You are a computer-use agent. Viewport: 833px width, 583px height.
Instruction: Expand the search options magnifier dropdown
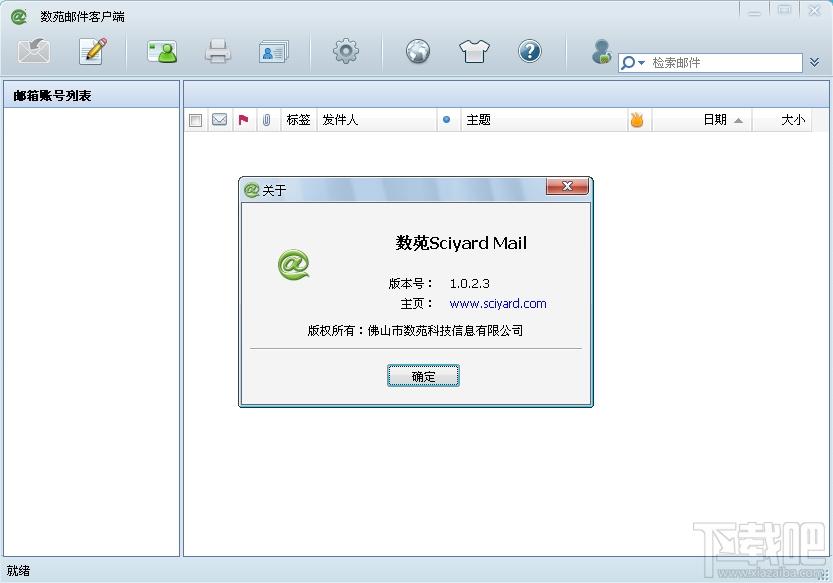pyautogui.click(x=633, y=63)
